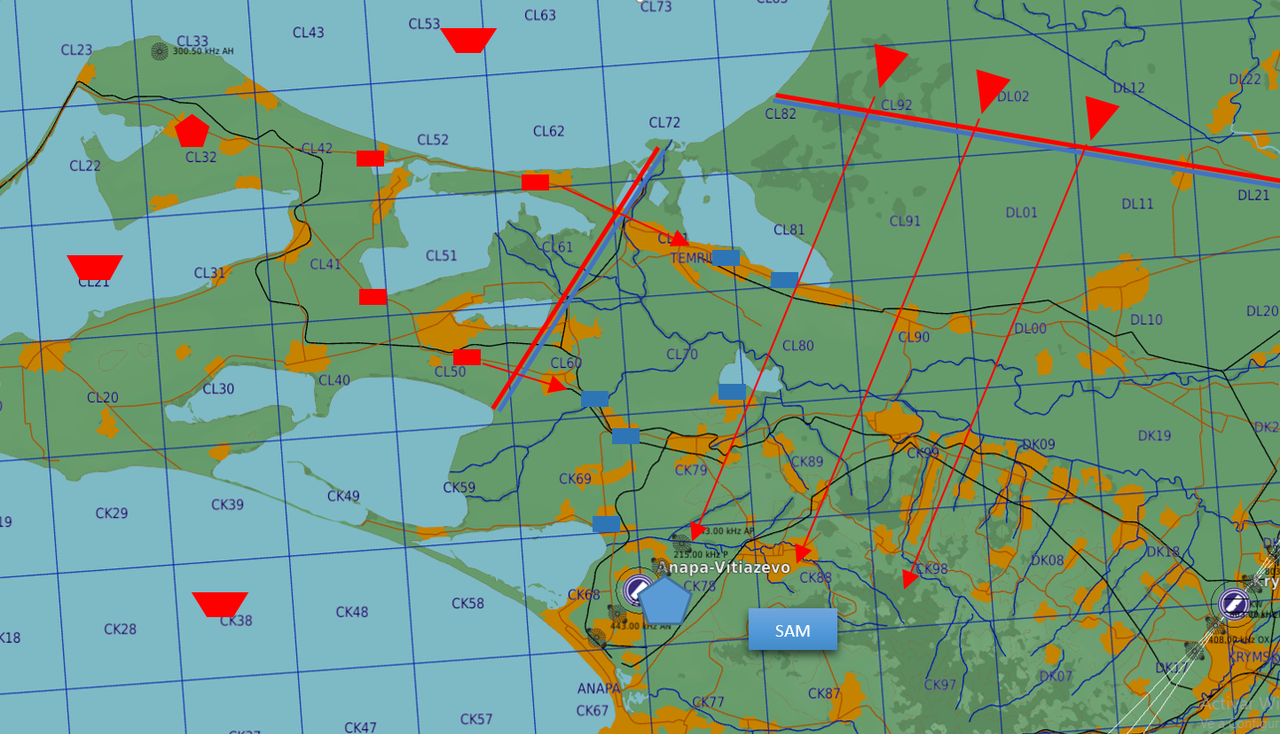This screenshot has height=734, width=1280.
Task: Click the red rectangle unit beside CL42
Action: 370,158
